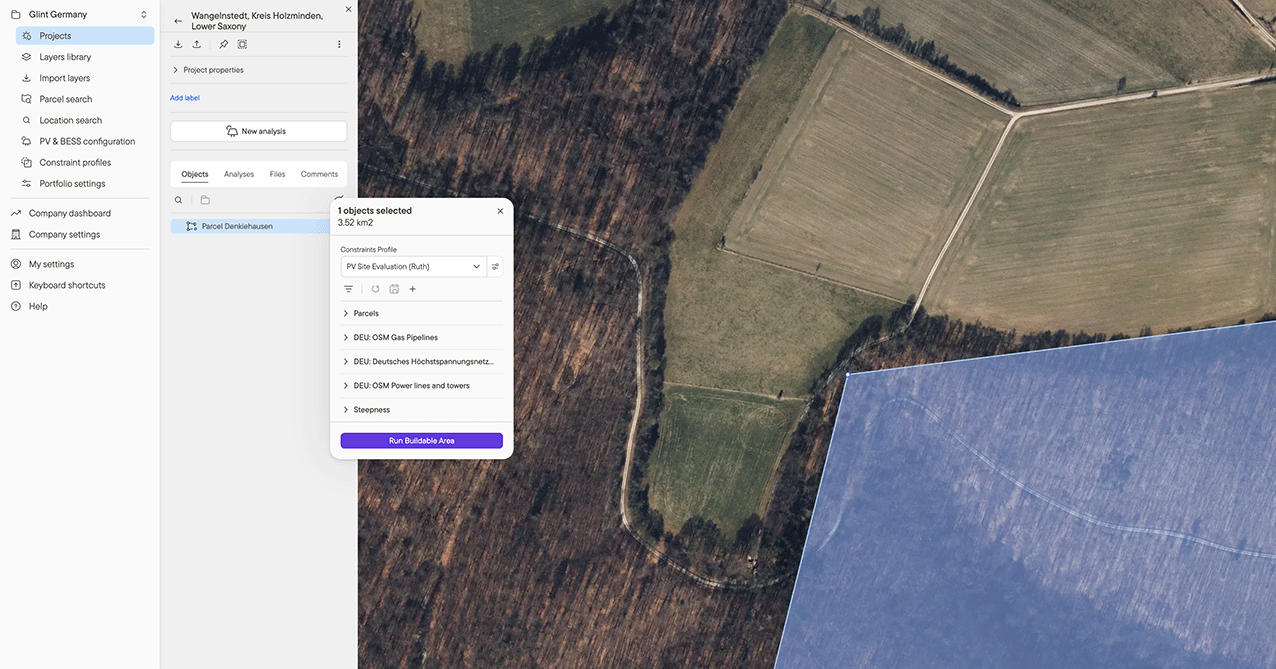Switch to the Analyses tab
The image size is (1276, 669).
coord(239,174)
